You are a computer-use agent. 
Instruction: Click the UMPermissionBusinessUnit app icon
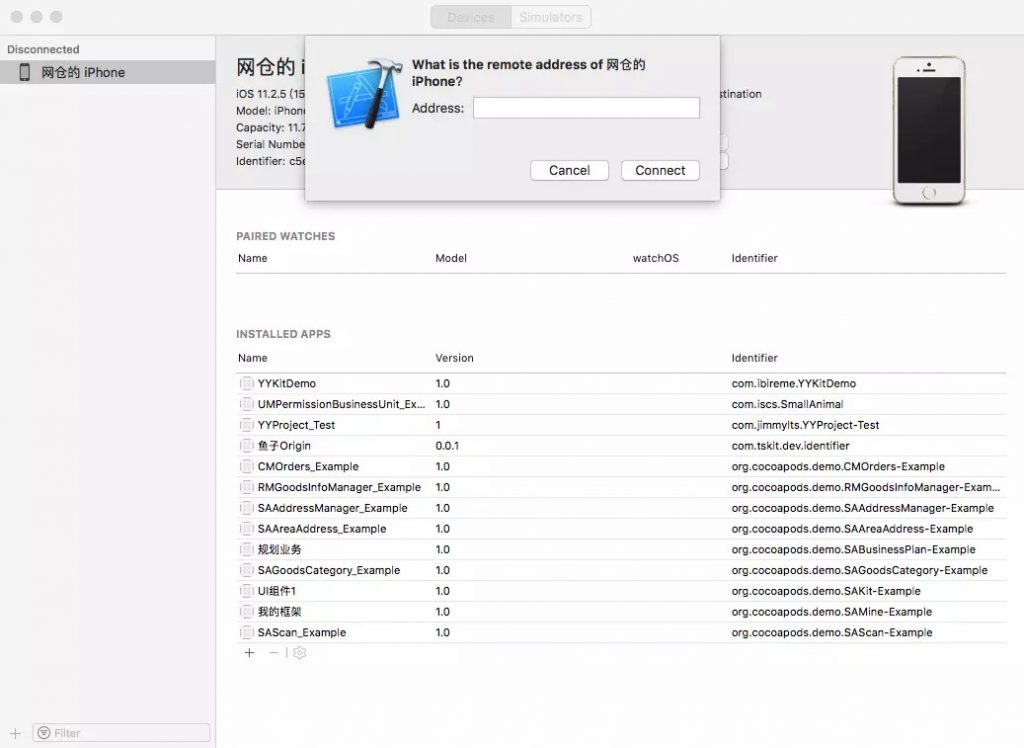[246, 404]
